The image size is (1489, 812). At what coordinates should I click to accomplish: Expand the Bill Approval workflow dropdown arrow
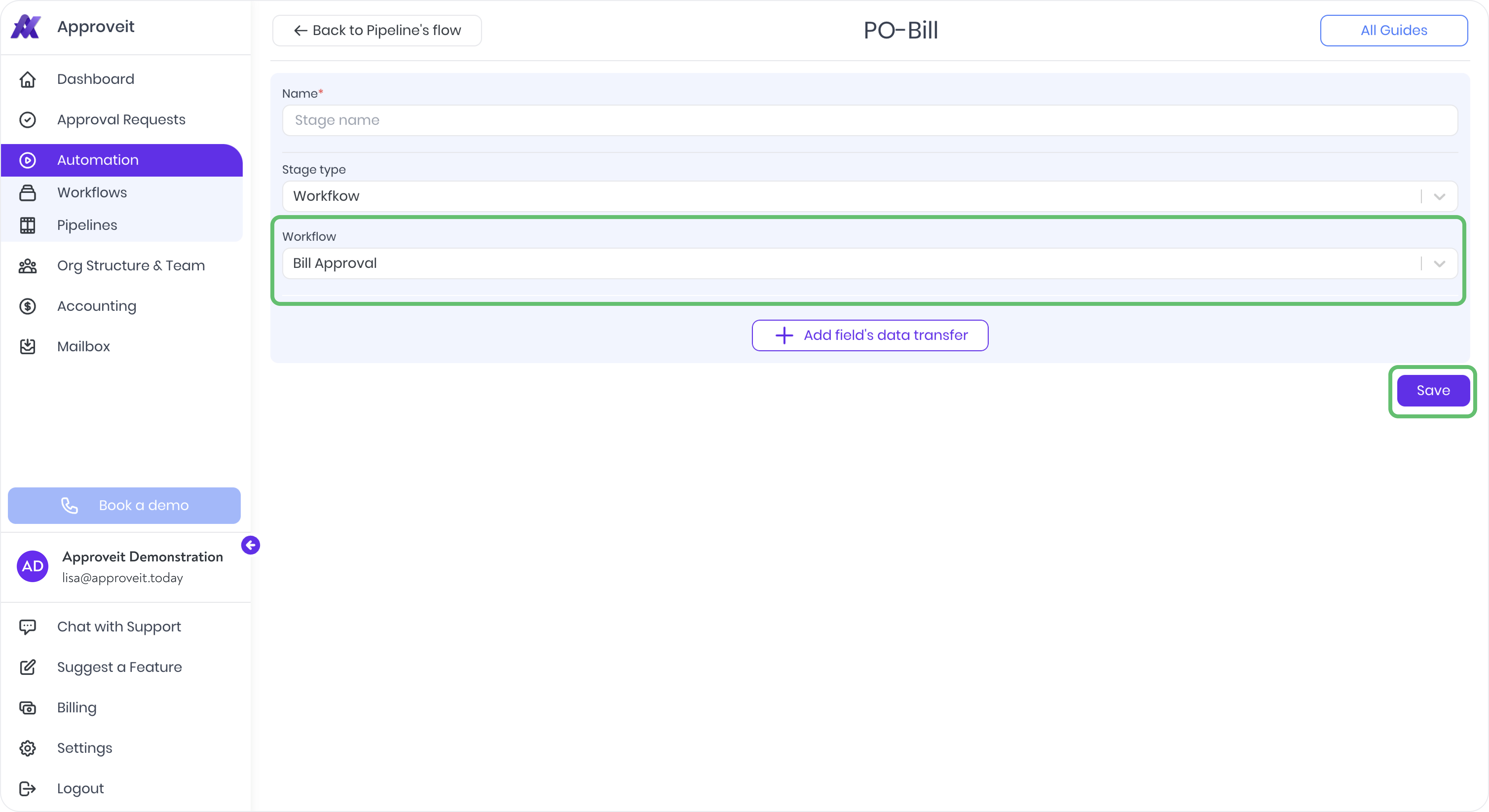coord(1439,263)
